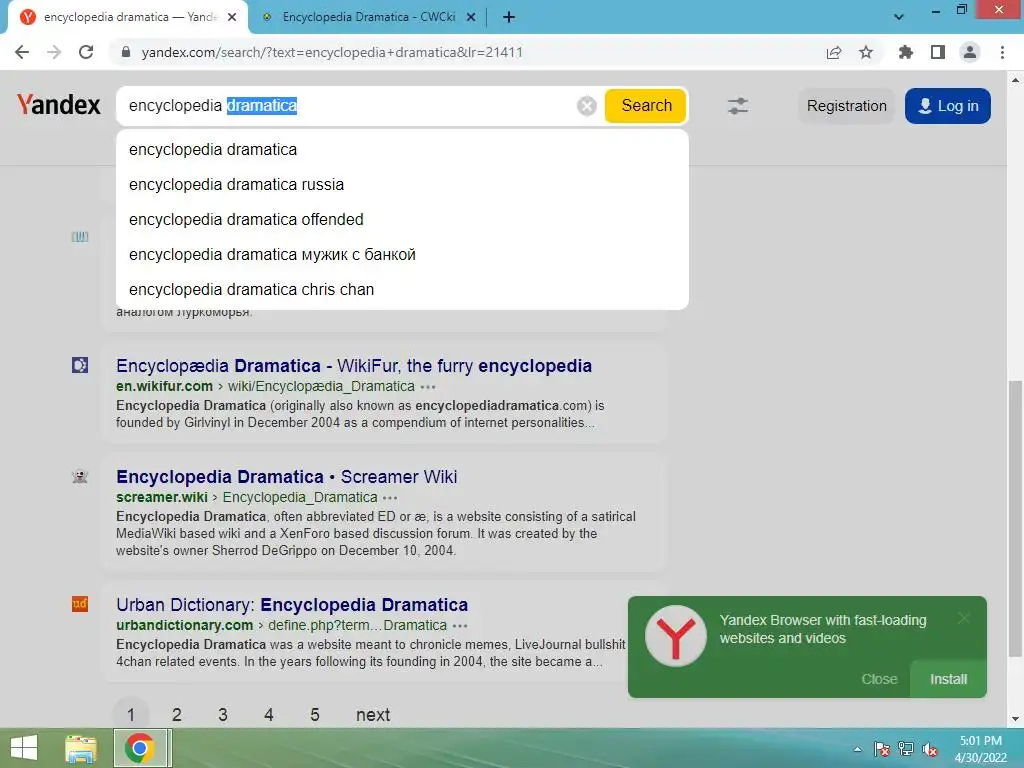
Task: Select suggestion 'encyclopedia dramatica'
Action: coord(402,150)
